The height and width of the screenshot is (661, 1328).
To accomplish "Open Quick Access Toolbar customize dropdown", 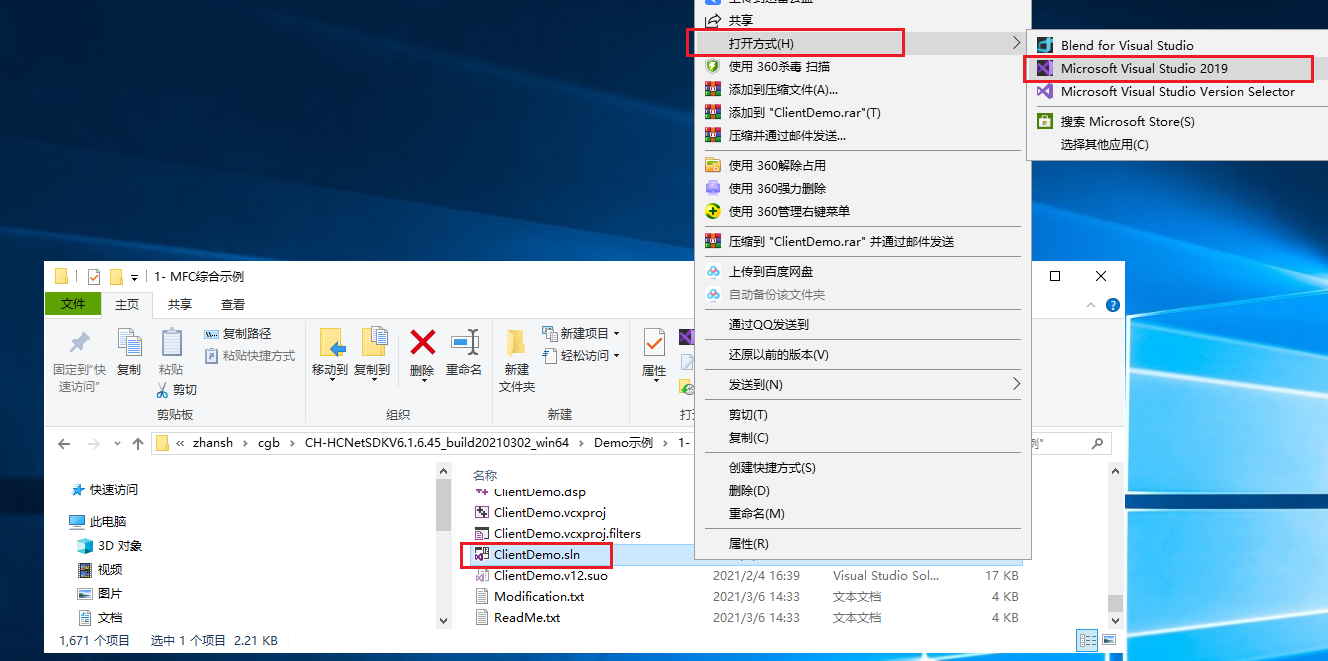I will click(135, 277).
